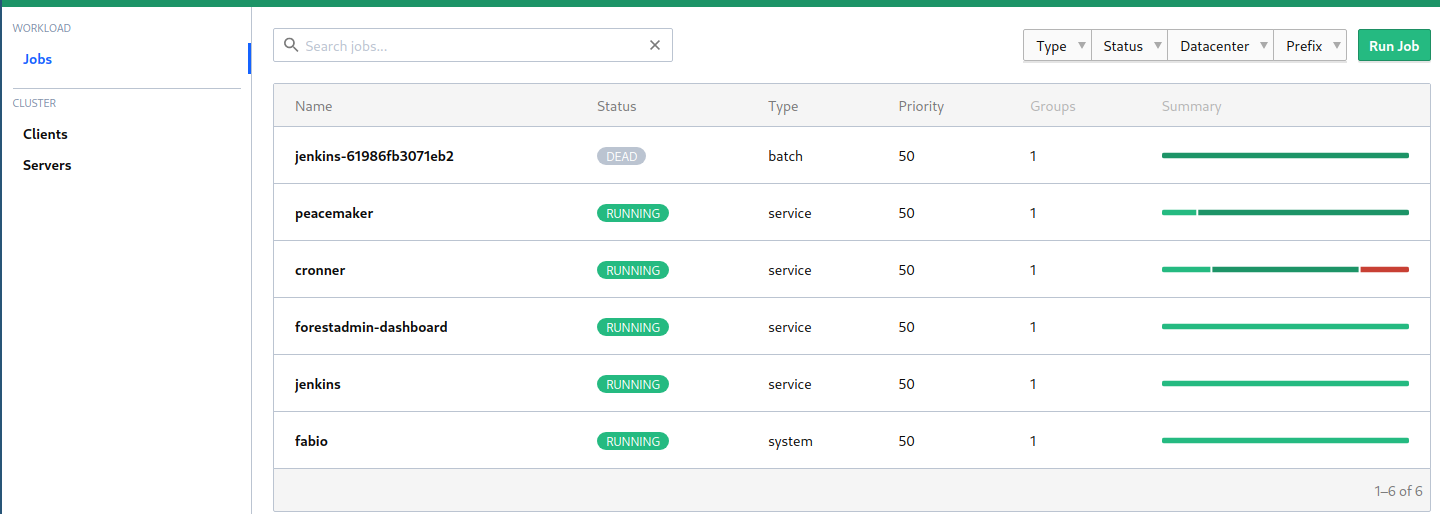
Task: Open the Datacenter filter dropdown
Action: pyautogui.click(x=1220, y=46)
